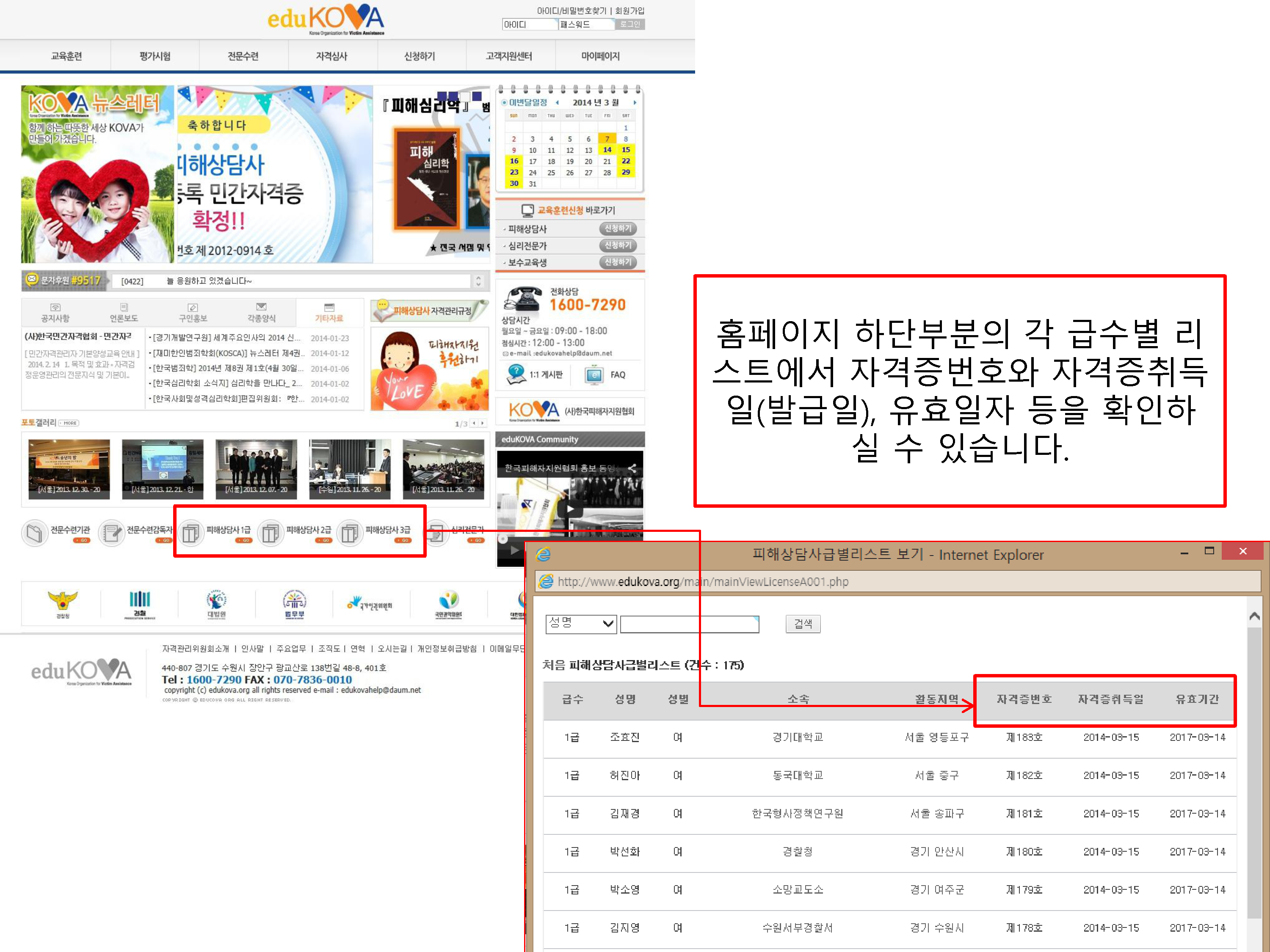Viewport: 1270px width, 952px height.
Task: Click the 패스워드 input field
Action: tap(585, 25)
